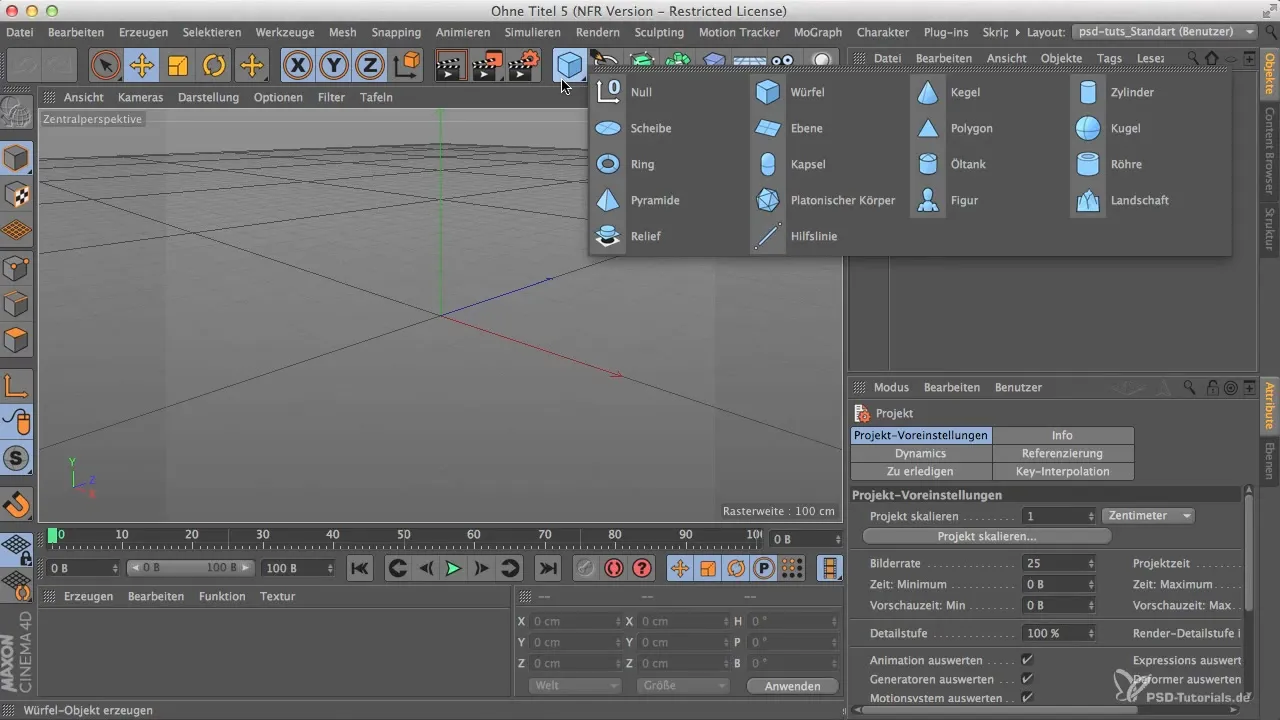The width and height of the screenshot is (1280, 720).
Task: Open the Größe size mode dropdown
Action: tap(683, 686)
